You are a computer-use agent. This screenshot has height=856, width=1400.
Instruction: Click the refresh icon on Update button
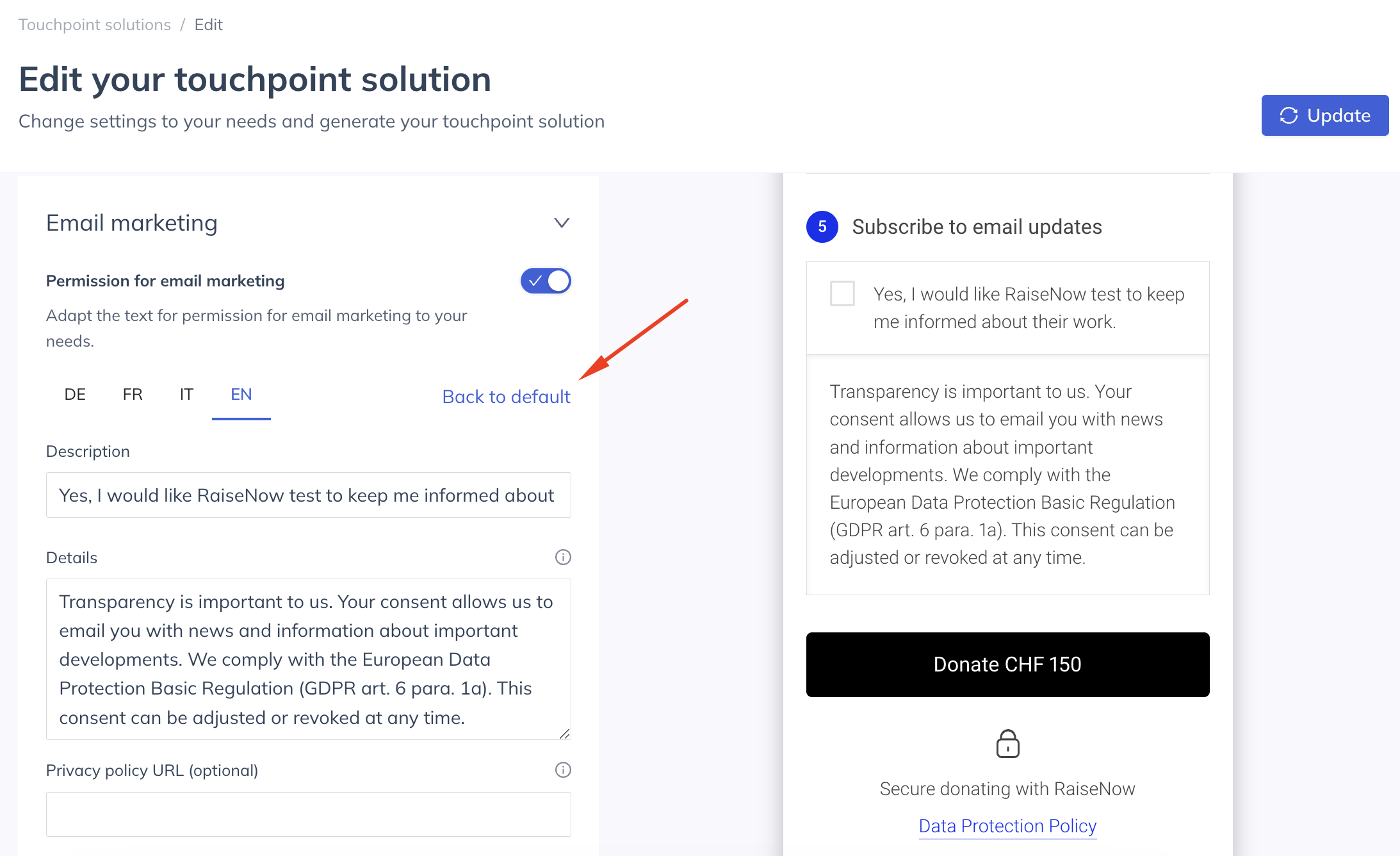click(x=1289, y=115)
